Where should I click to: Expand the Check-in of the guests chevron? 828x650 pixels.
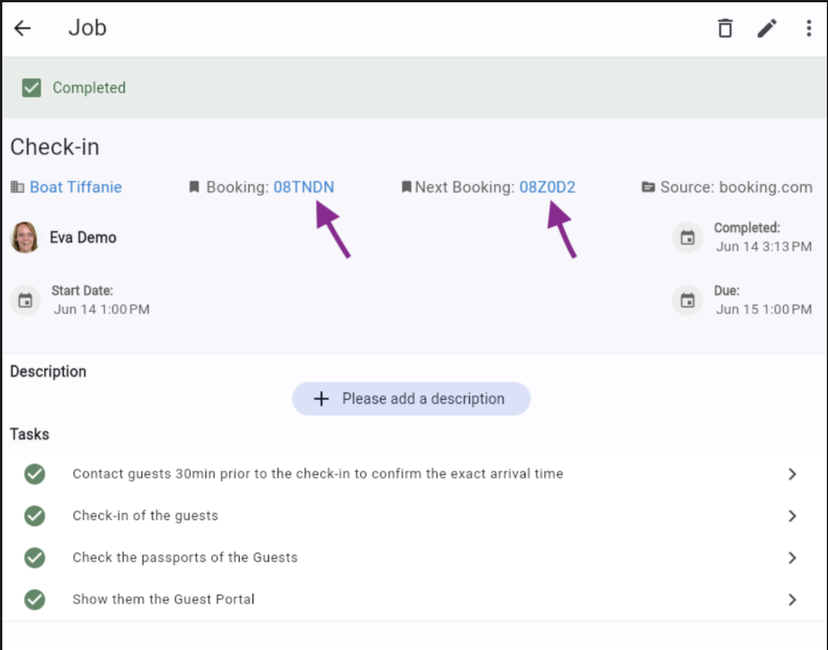tap(791, 516)
